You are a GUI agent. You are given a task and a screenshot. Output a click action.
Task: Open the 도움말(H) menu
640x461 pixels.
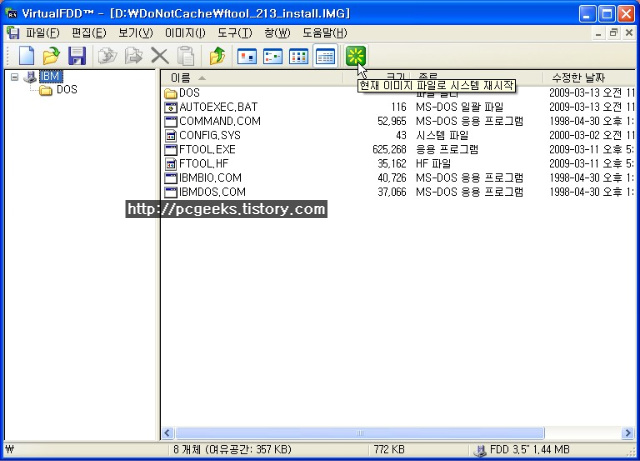pos(324,33)
